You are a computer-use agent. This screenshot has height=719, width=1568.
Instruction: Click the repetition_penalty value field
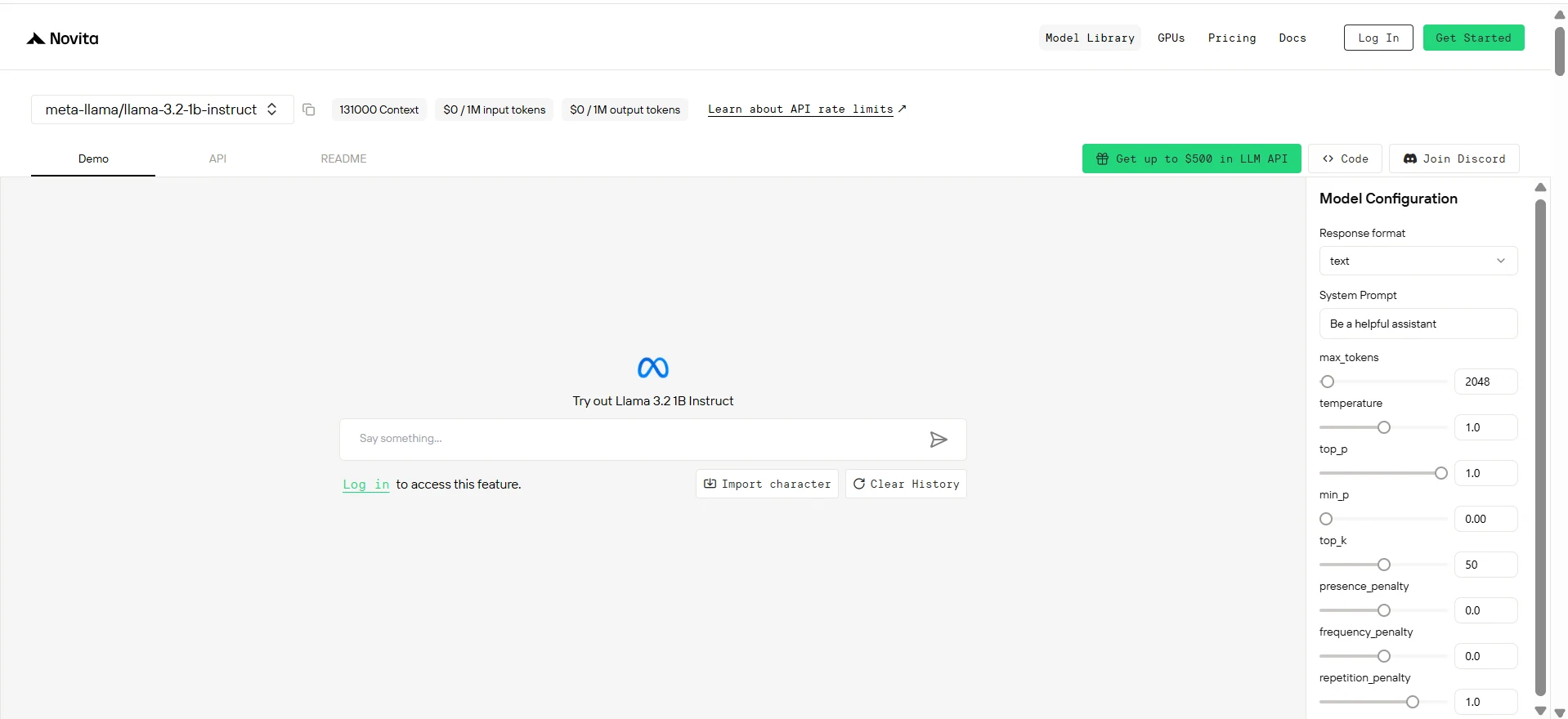tap(1485, 702)
